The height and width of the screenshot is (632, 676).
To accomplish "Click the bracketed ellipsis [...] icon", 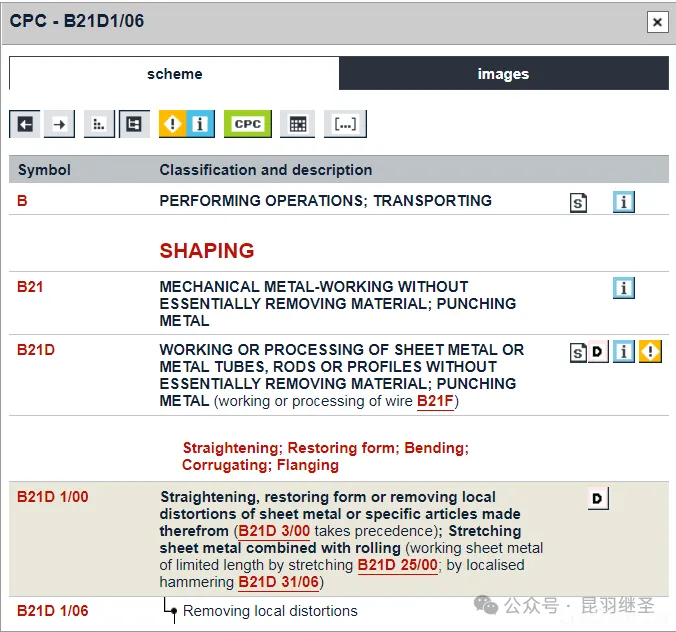I will [345, 124].
